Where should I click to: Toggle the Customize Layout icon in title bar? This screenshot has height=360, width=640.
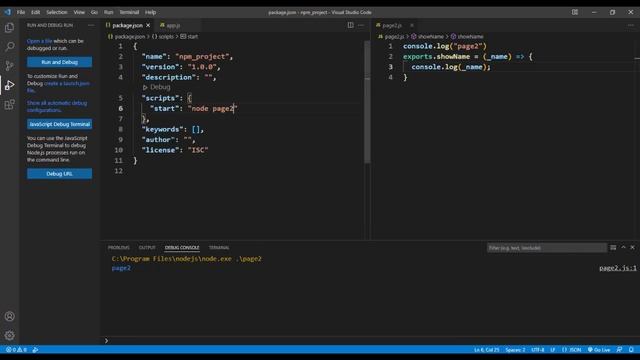pyautogui.click(x=575, y=12)
